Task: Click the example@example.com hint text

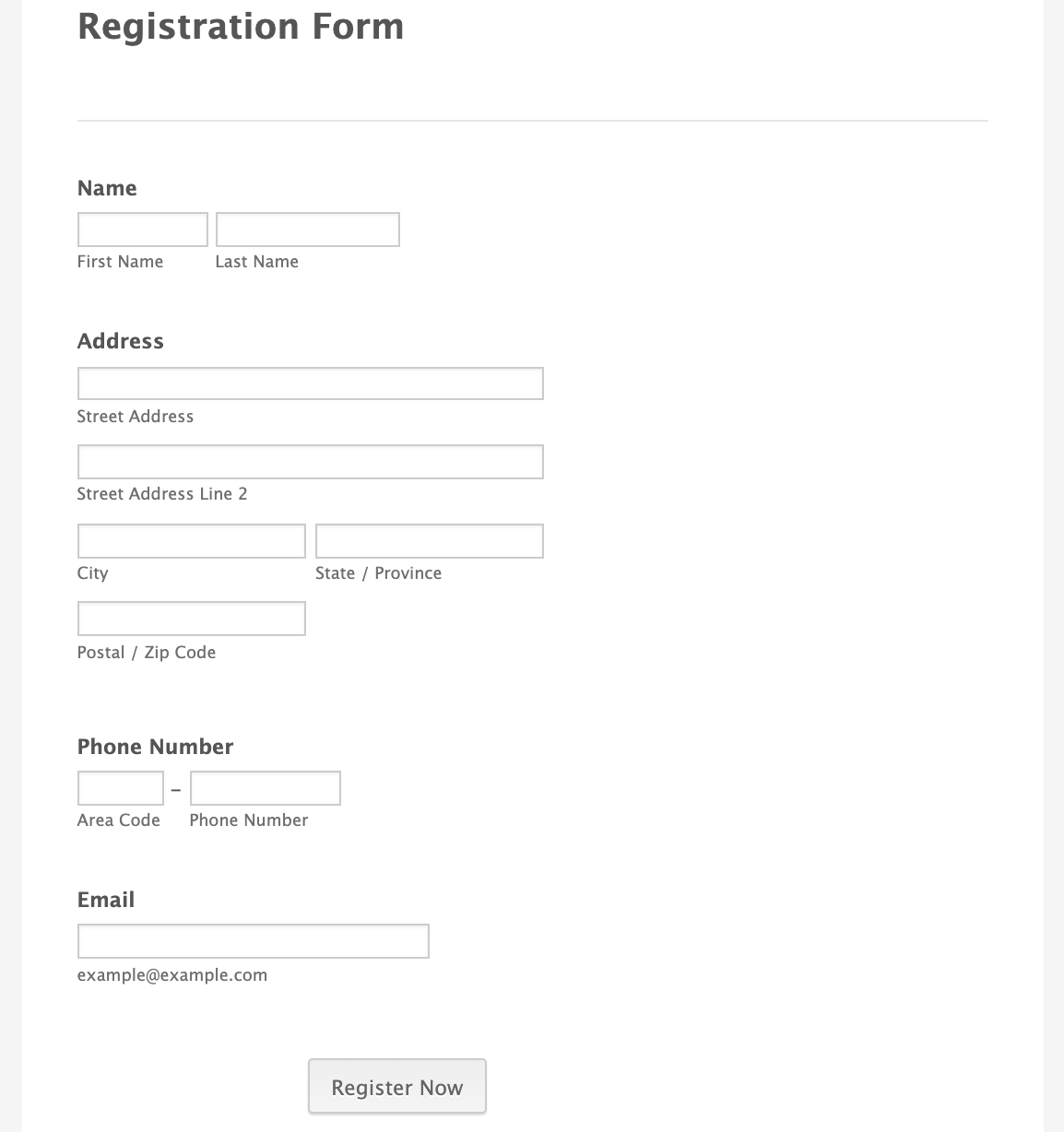Action: [x=171, y=974]
